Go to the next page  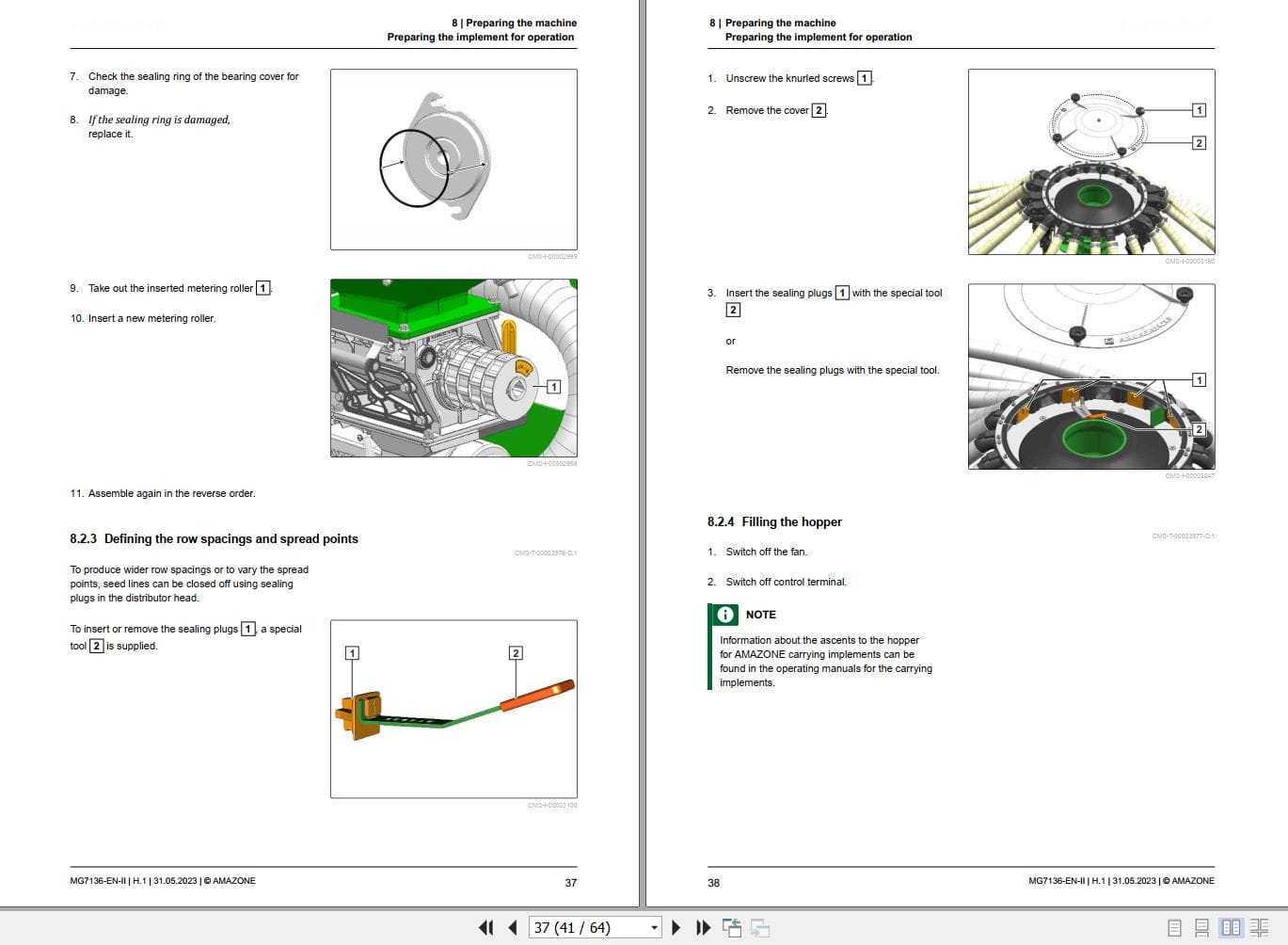coord(676,928)
